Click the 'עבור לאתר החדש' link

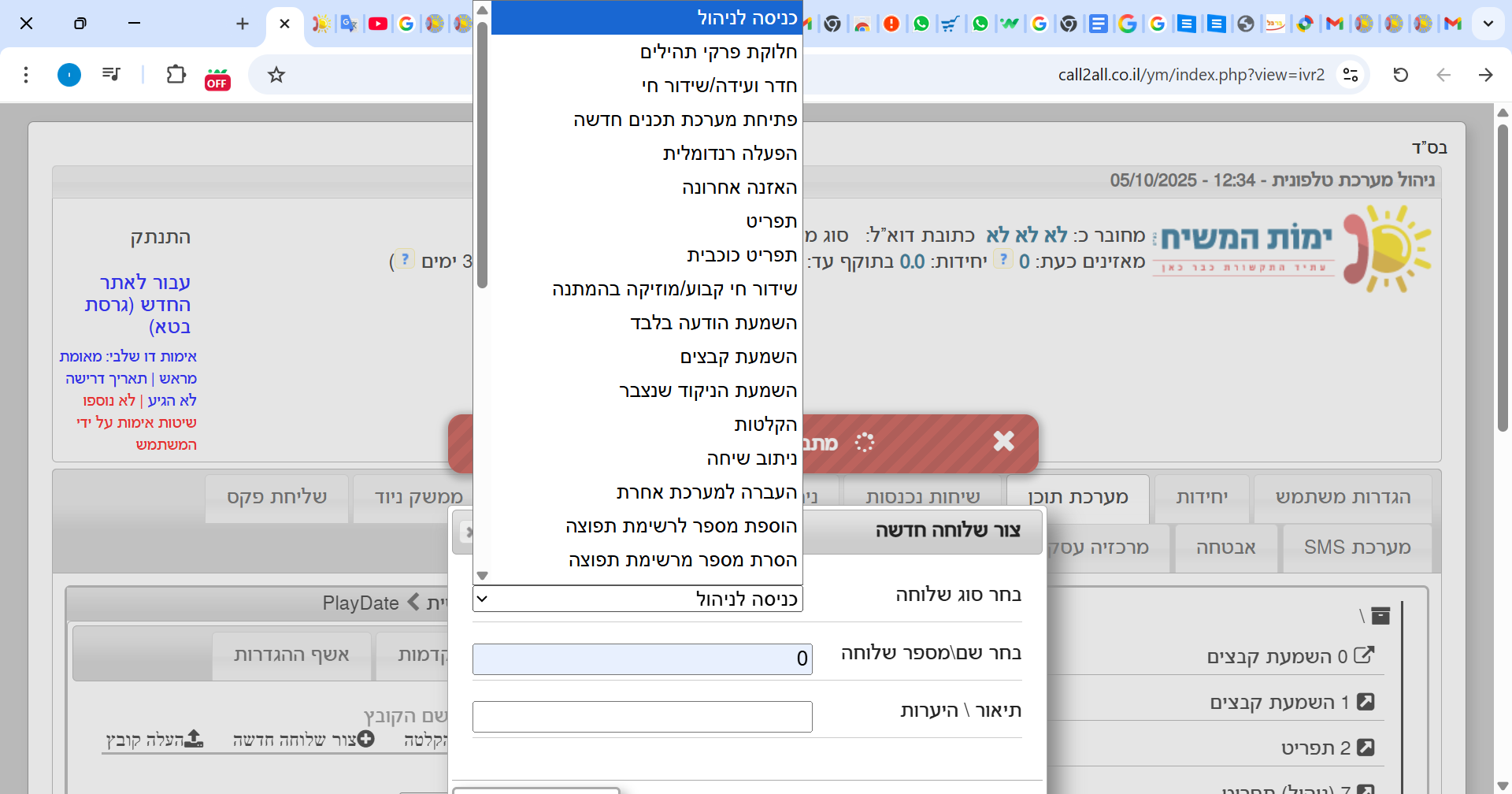[x=139, y=303]
